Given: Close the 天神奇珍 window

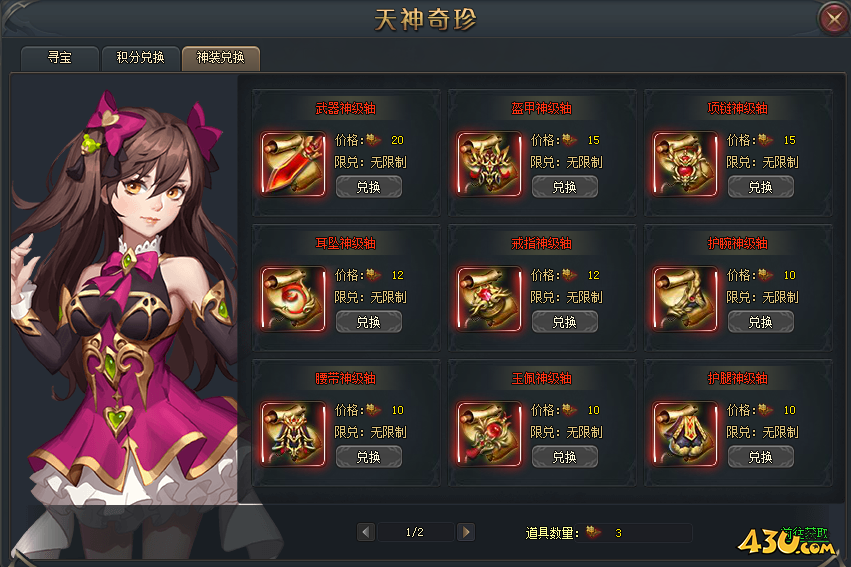Looking at the screenshot, I should [834, 20].
